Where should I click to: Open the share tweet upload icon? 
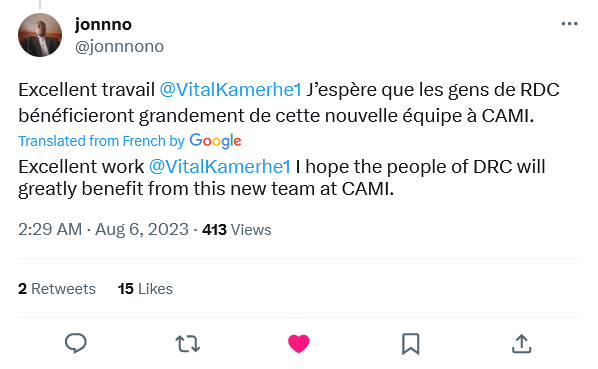[521, 343]
